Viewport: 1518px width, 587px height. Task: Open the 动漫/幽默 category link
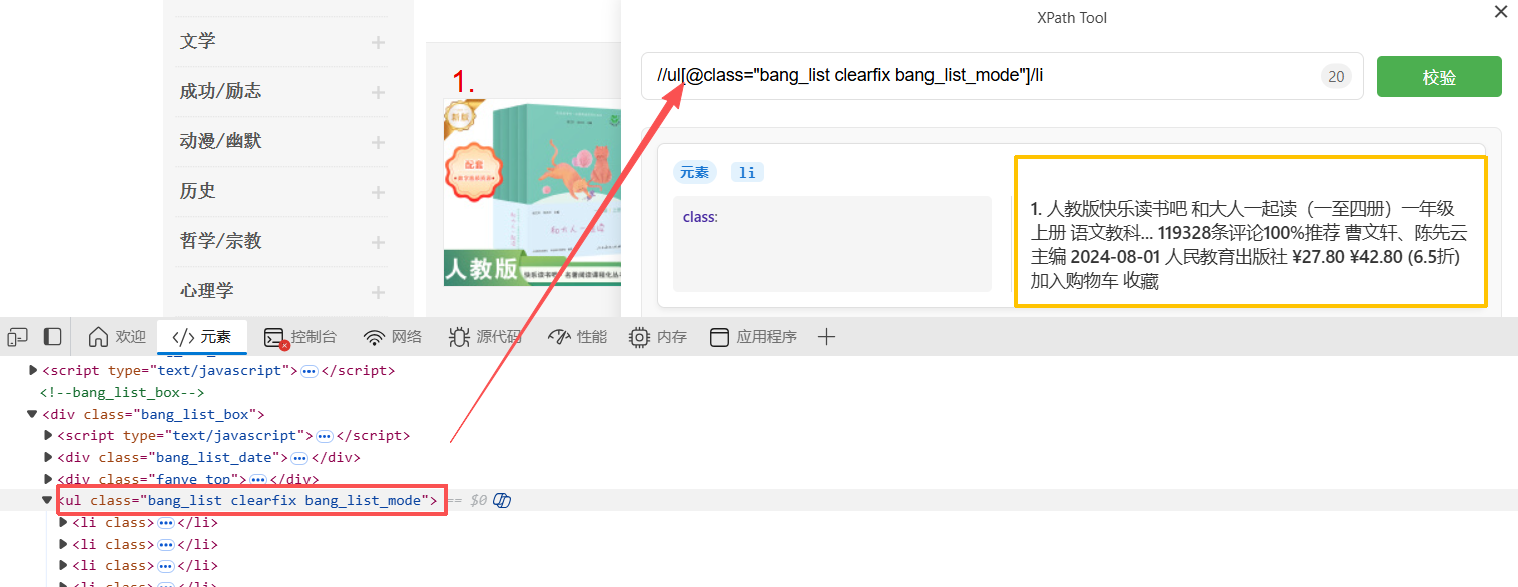click(x=220, y=141)
